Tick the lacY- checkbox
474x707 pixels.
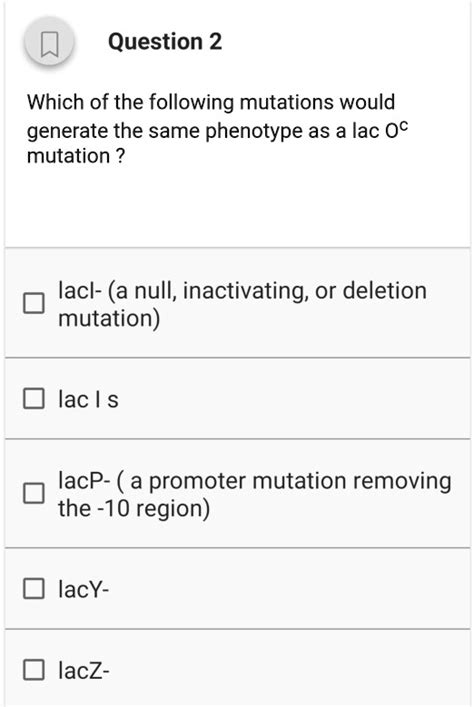click(34, 588)
